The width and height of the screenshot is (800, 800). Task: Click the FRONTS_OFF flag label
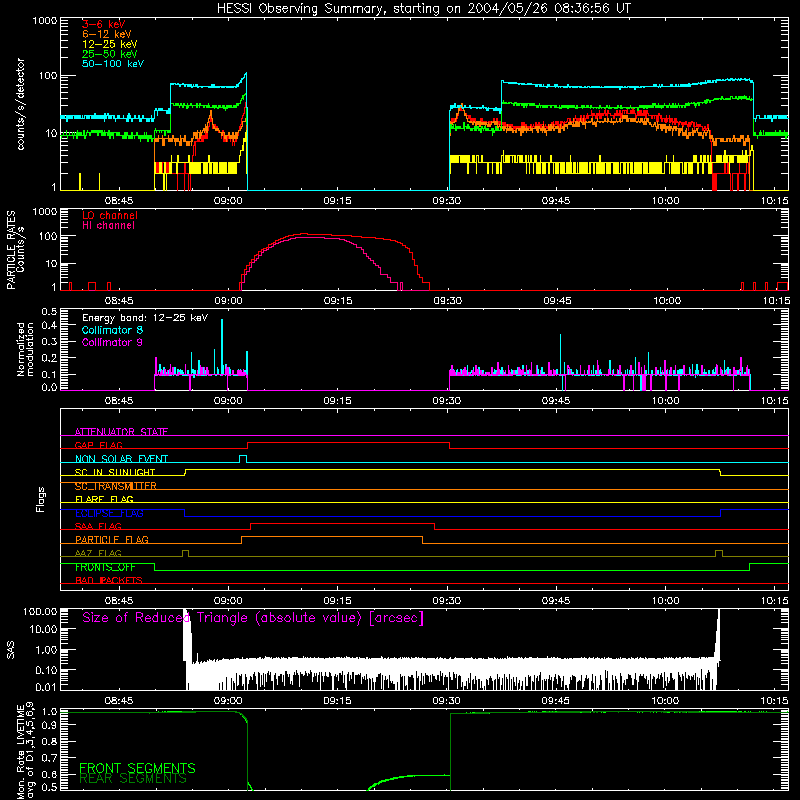pyautogui.click(x=105, y=567)
